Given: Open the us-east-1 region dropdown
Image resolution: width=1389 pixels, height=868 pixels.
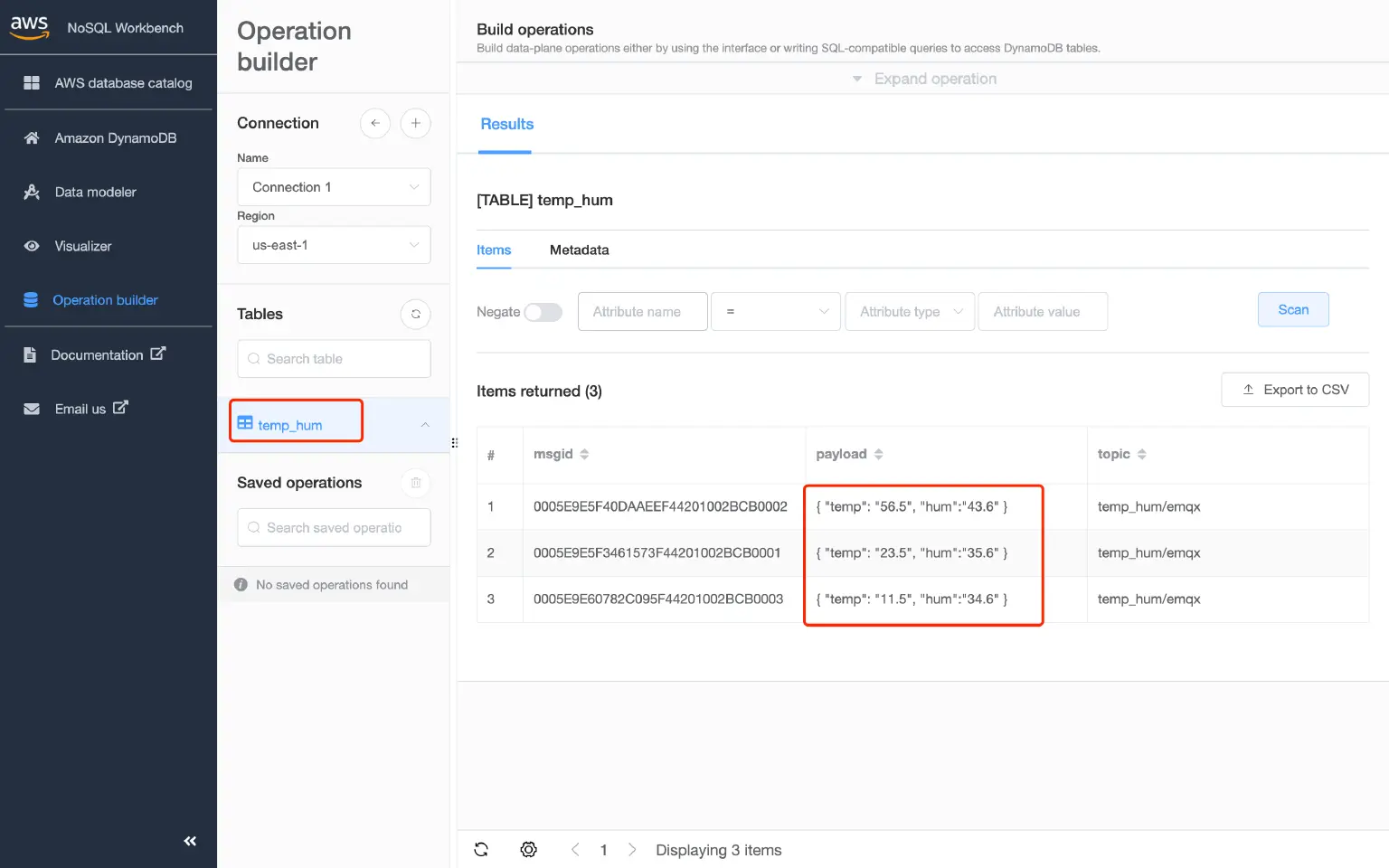Looking at the screenshot, I should (334, 245).
